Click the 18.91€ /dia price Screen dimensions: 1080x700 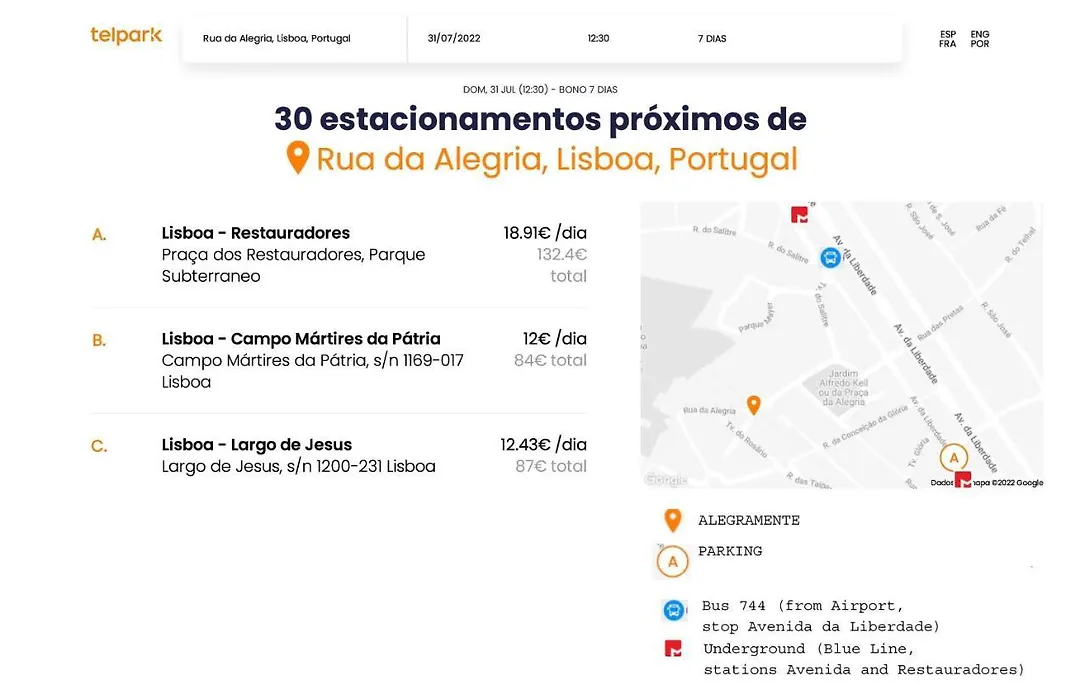[x=545, y=233]
